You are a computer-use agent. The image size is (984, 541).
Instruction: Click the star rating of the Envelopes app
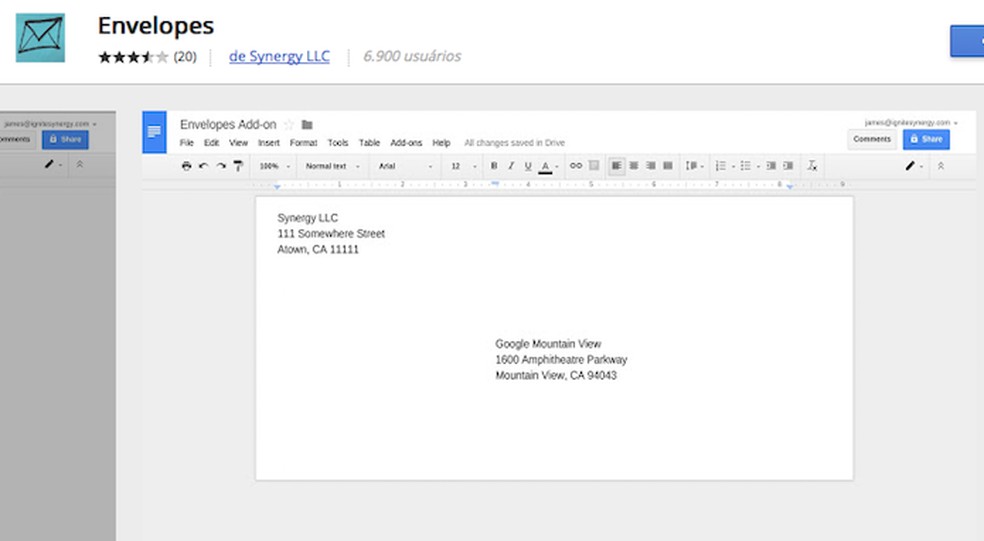coord(133,57)
